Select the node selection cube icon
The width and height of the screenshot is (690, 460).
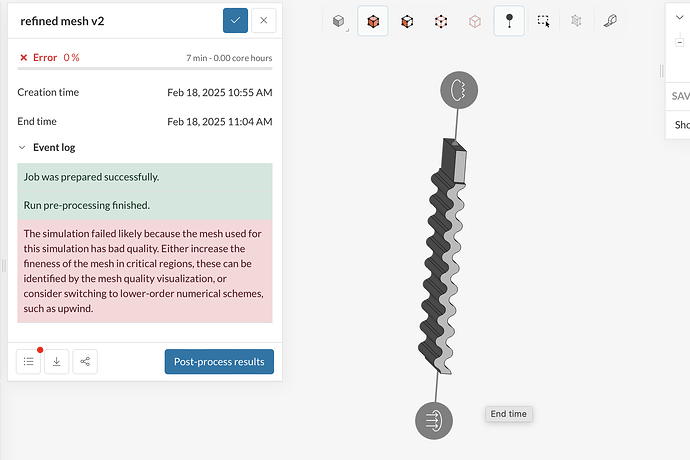441,20
